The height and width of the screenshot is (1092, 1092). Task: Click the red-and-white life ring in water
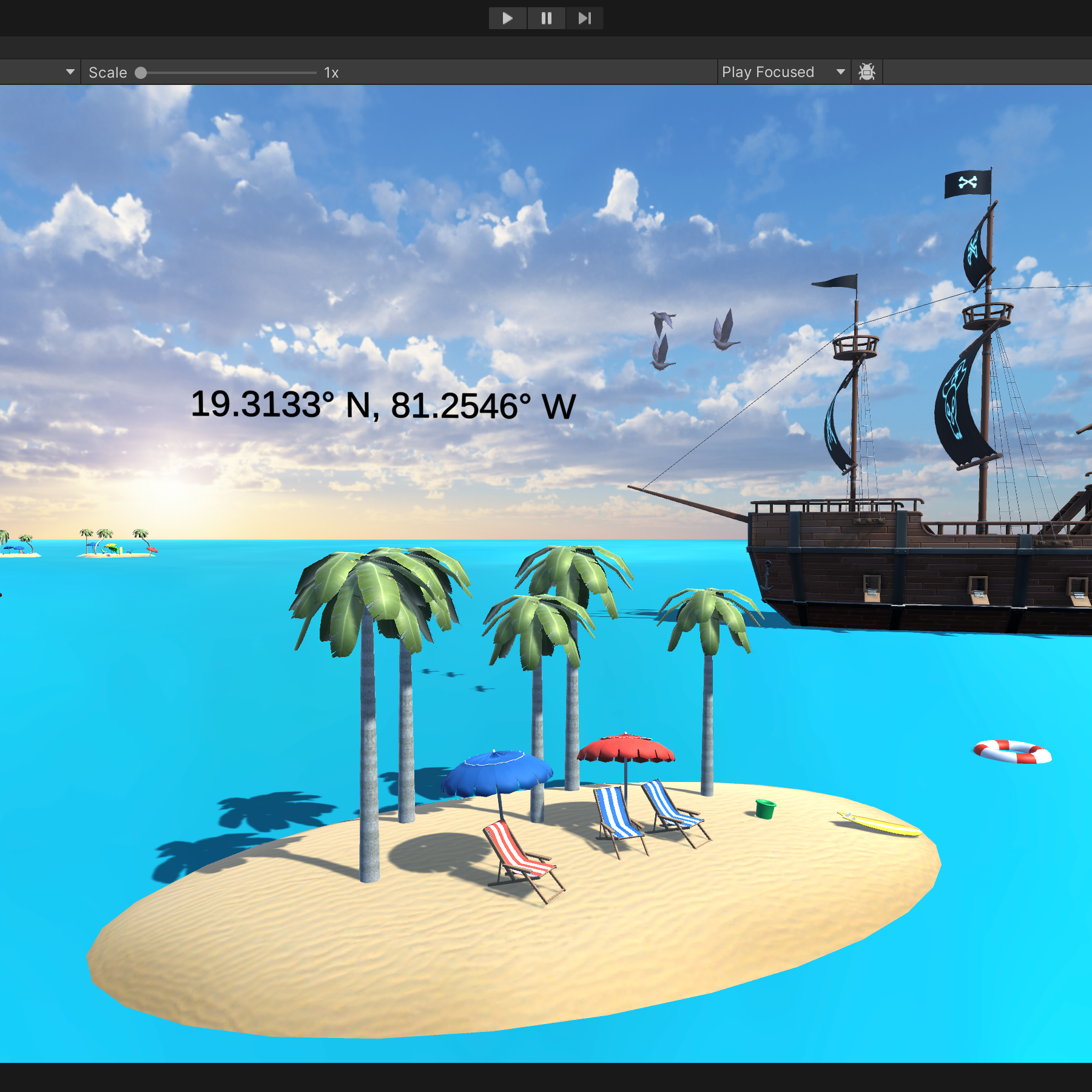(x=1012, y=752)
